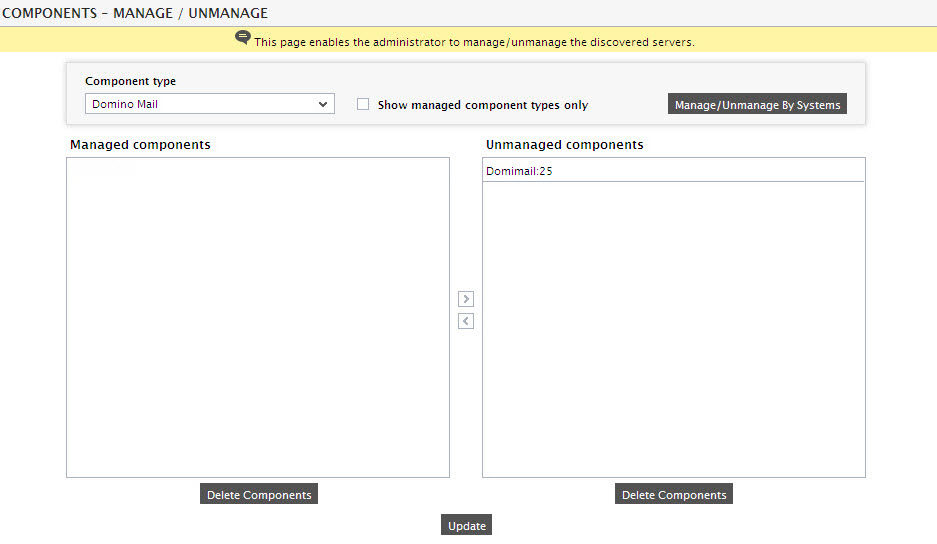Click the yellow banner administrator info text
The image size is (937, 544).
(474, 42)
